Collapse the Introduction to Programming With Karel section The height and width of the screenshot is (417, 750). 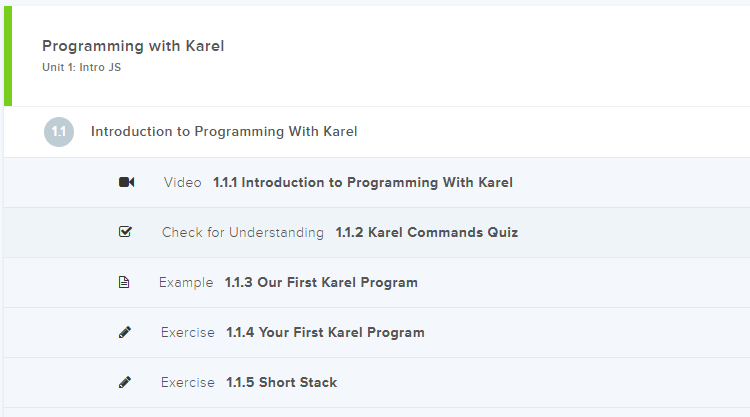point(224,131)
